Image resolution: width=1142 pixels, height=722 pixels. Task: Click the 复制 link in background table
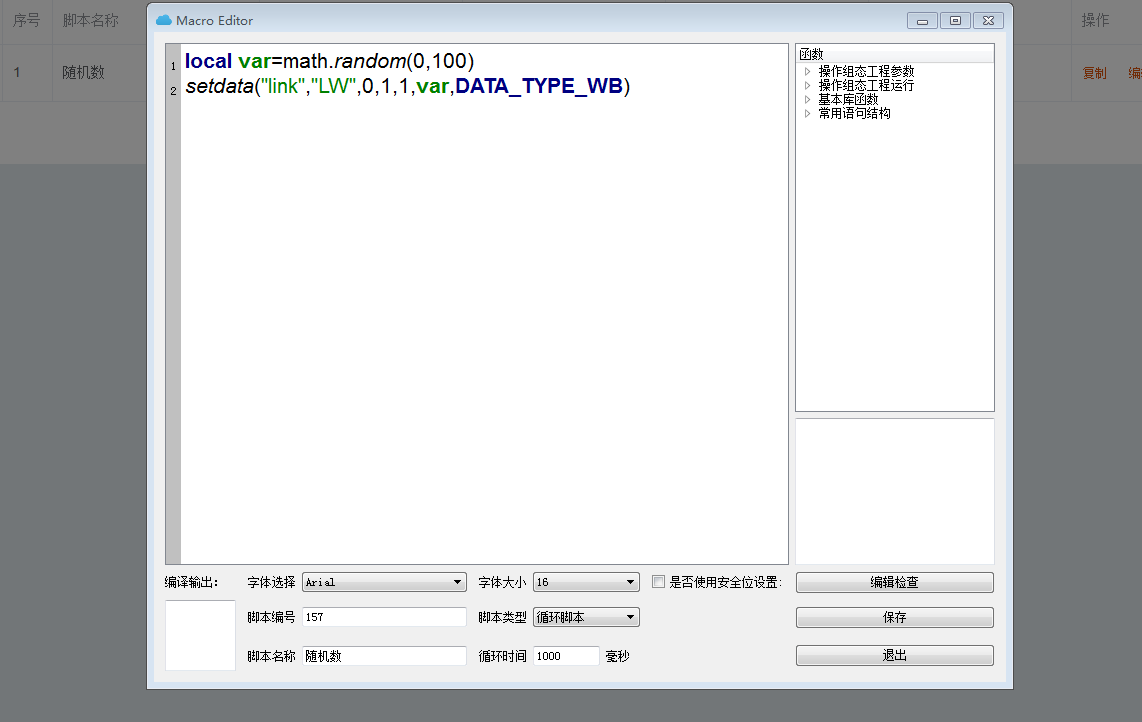pyautogui.click(x=1094, y=73)
